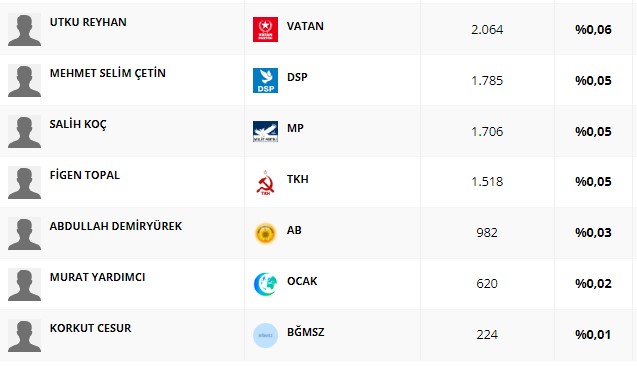The image size is (637, 366).
Task: Open candidate name MURAT YARDIMCI
Action: (x=98, y=277)
